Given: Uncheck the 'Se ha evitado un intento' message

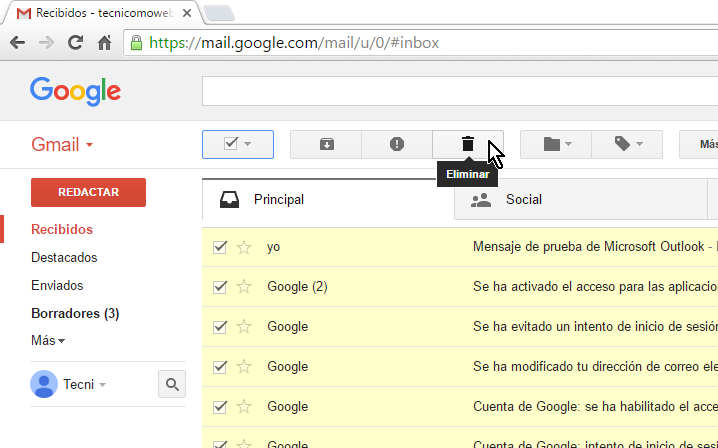Looking at the screenshot, I should [x=220, y=327].
